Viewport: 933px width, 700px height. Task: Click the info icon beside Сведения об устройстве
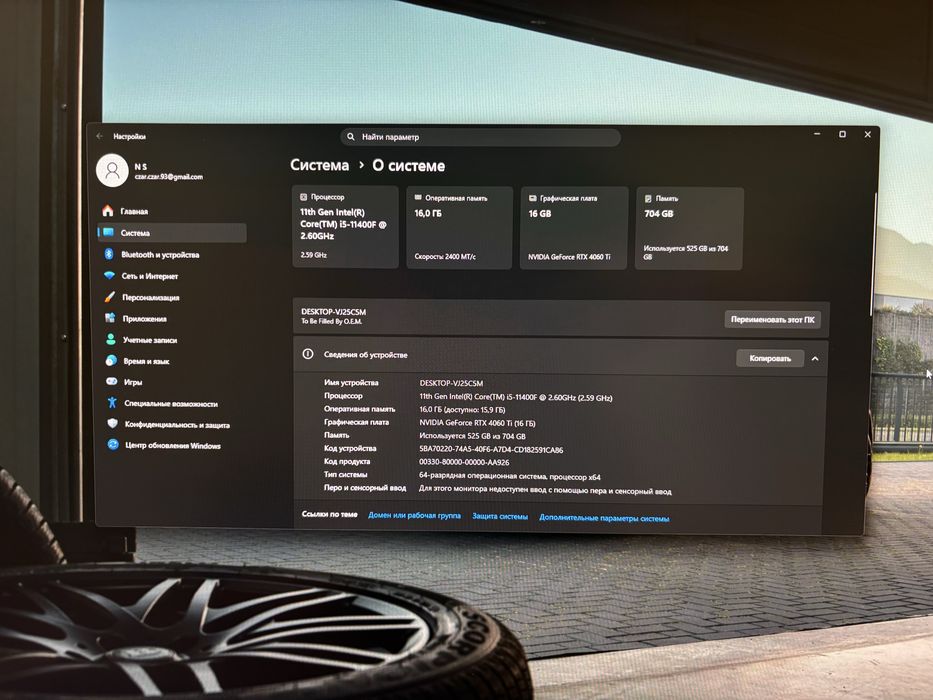coord(308,354)
